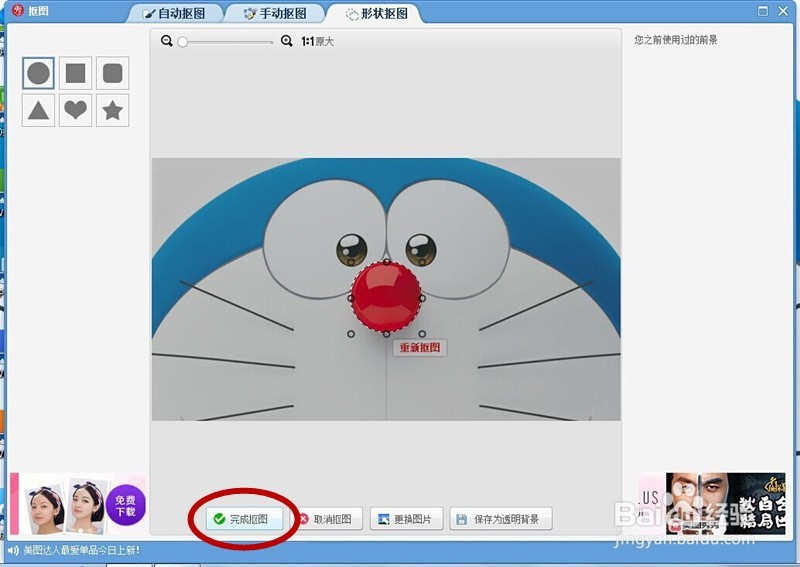Image resolution: width=800 pixels, height=567 pixels.
Task: Select the star shape cutout
Action: (113, 110)
